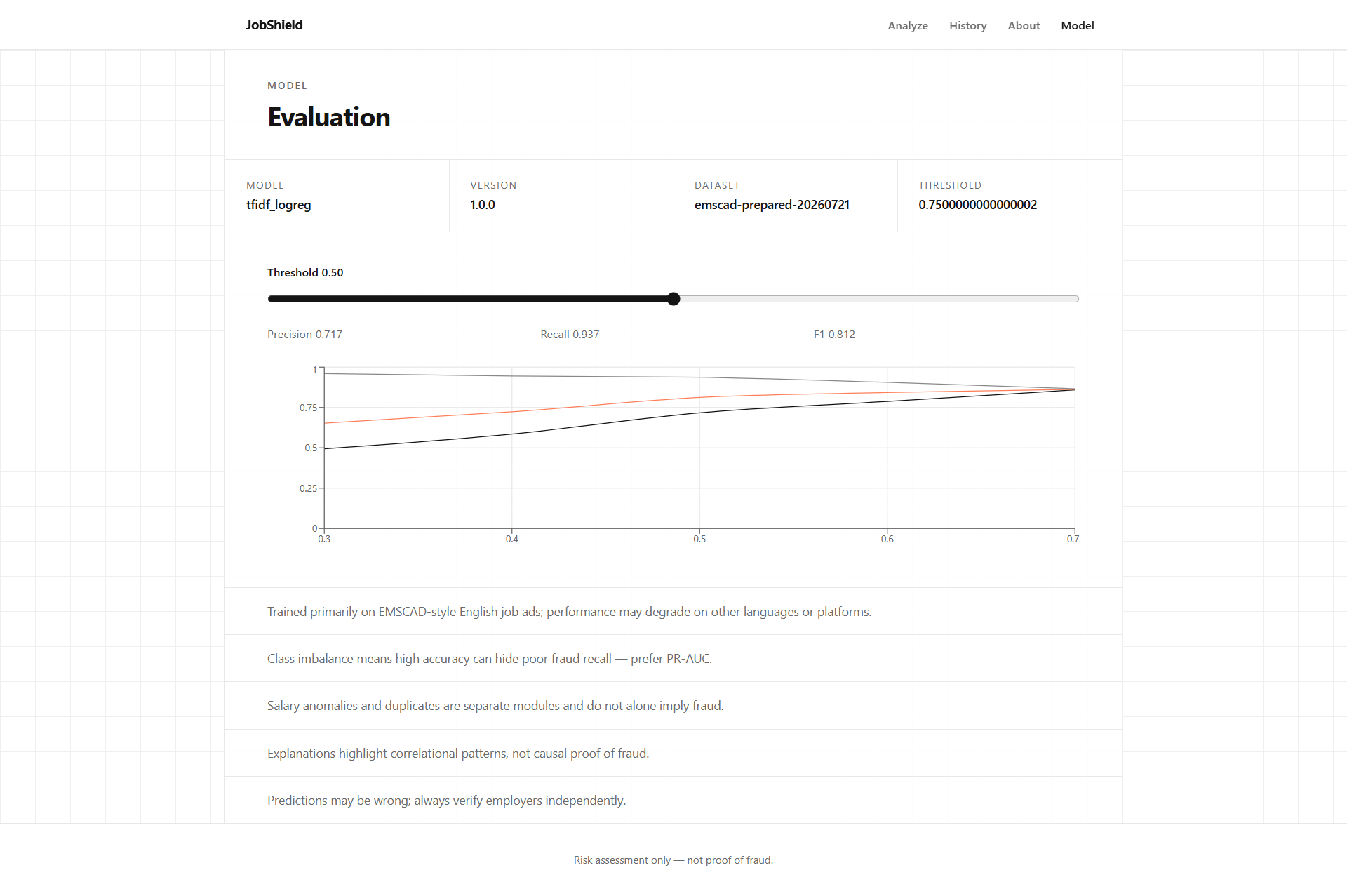This screenshot has height=896, width=1347.
Task: Click the F1 0.812 metric
Action: pos(834,334)
